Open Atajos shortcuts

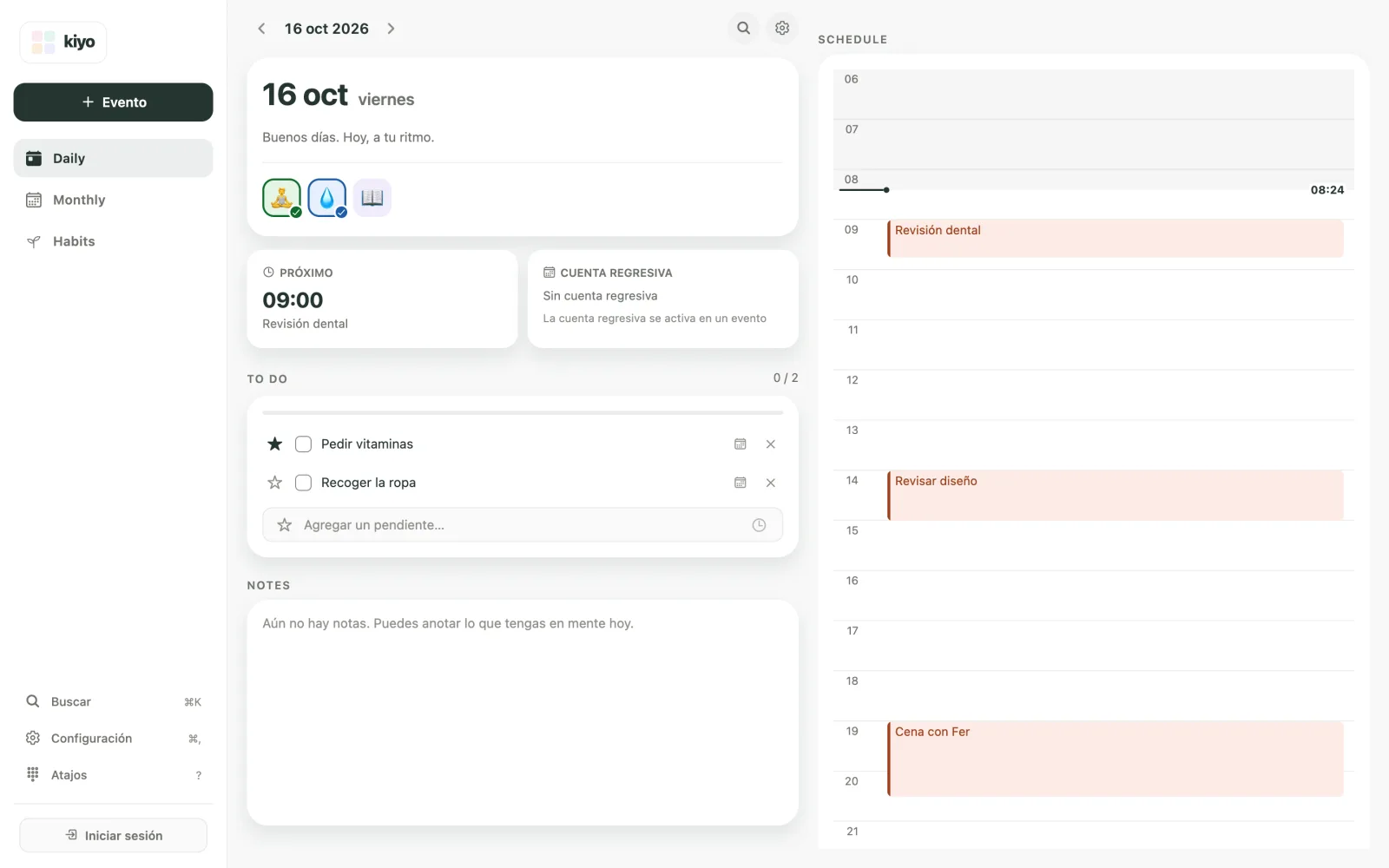113,774
